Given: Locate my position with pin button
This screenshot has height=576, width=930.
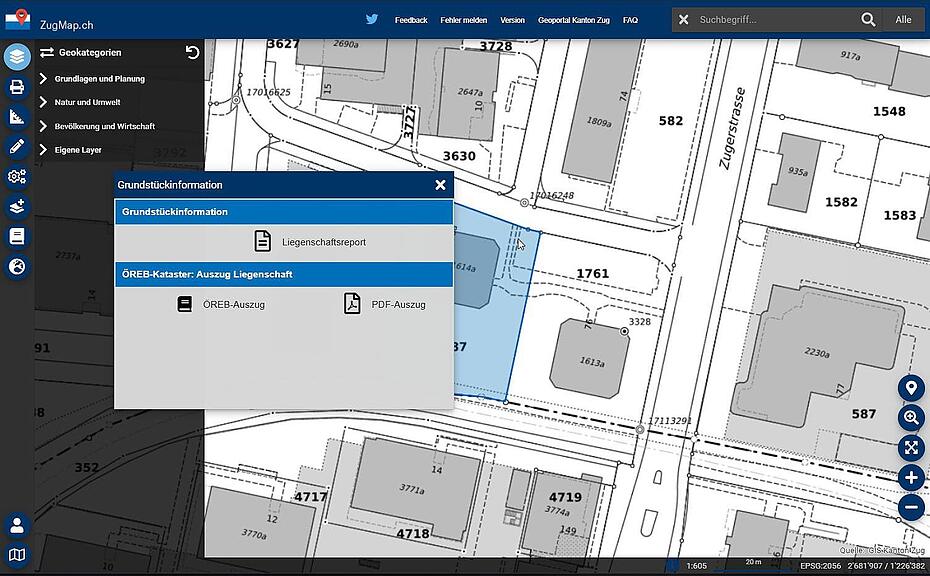Looking at the screenshot, I should tap(910, 388).
